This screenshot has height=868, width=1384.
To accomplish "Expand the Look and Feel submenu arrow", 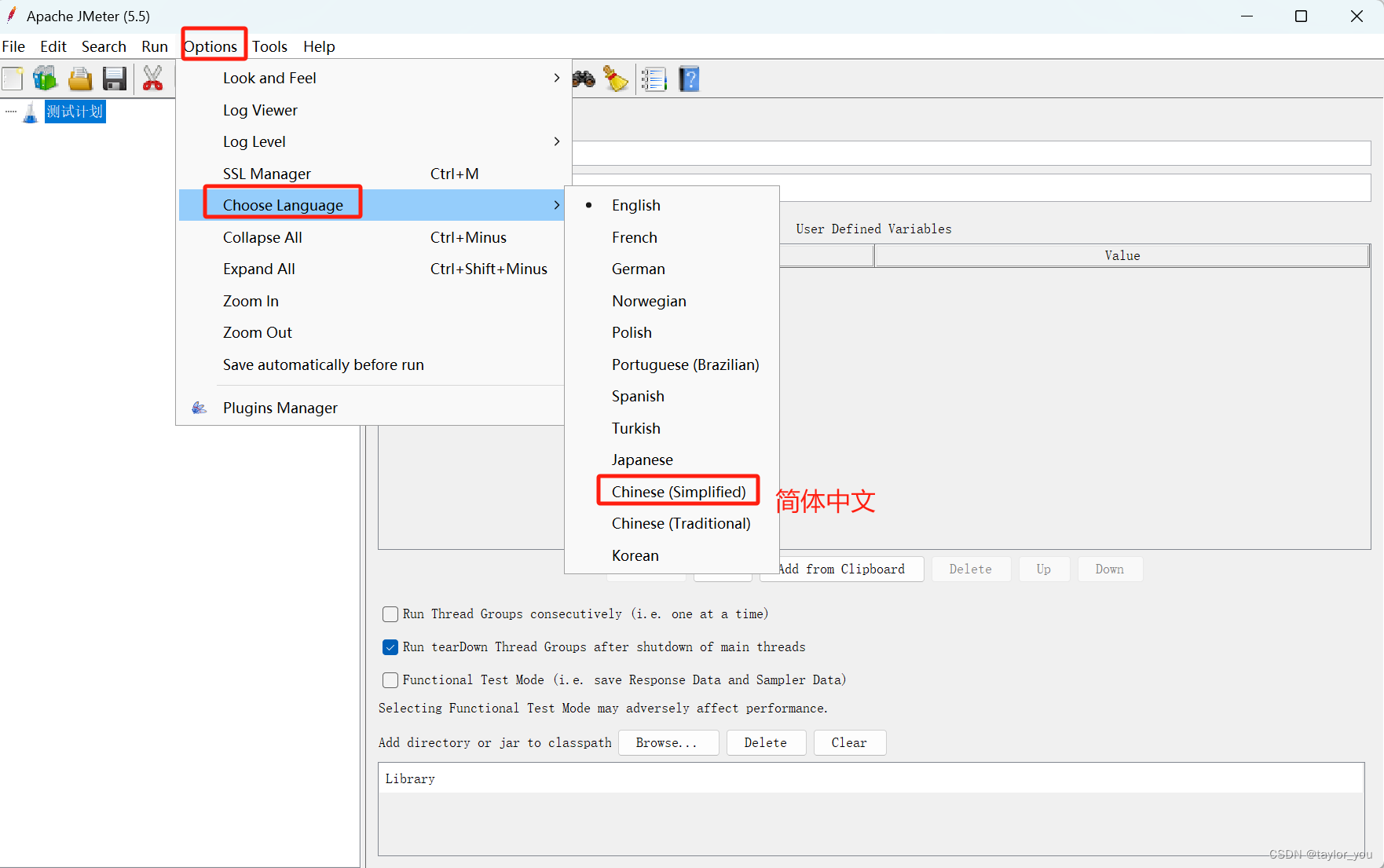I will coord(556,78).
